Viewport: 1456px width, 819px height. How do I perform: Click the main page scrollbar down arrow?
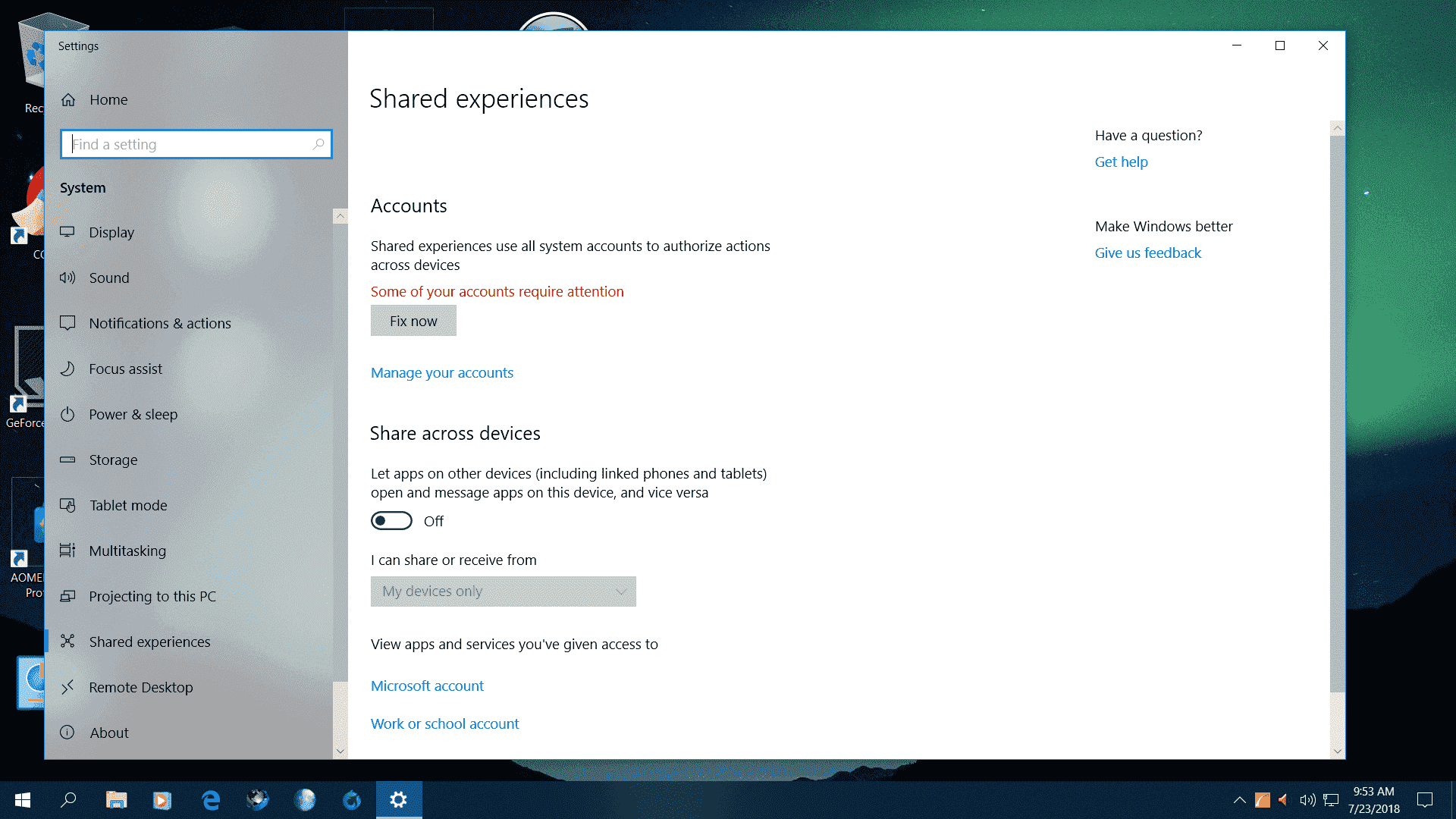(x=1338, y=752)
